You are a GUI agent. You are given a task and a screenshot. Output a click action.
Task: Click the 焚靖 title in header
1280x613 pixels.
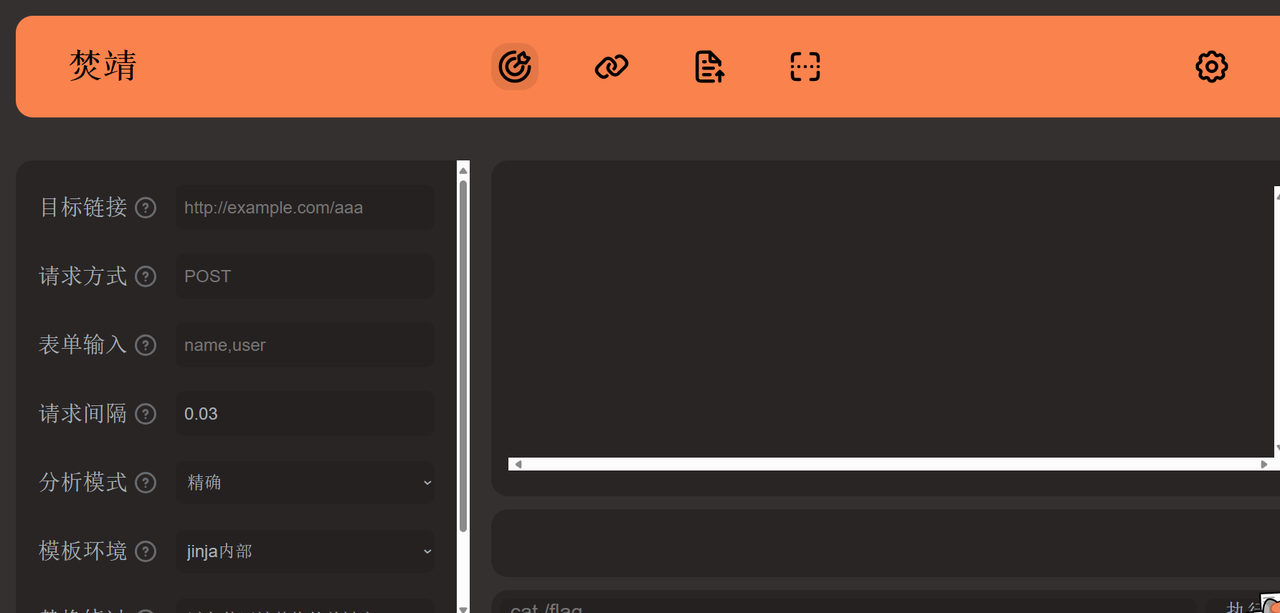[x=103, y=66]
